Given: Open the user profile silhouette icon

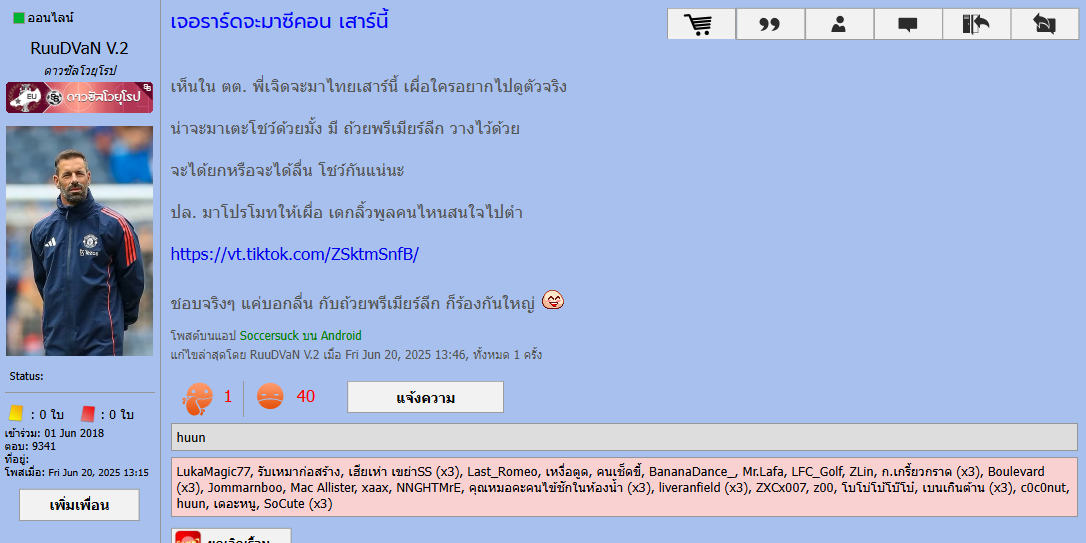Looking at the screenshot, I should pyautogui.click(x=839, y=24).
